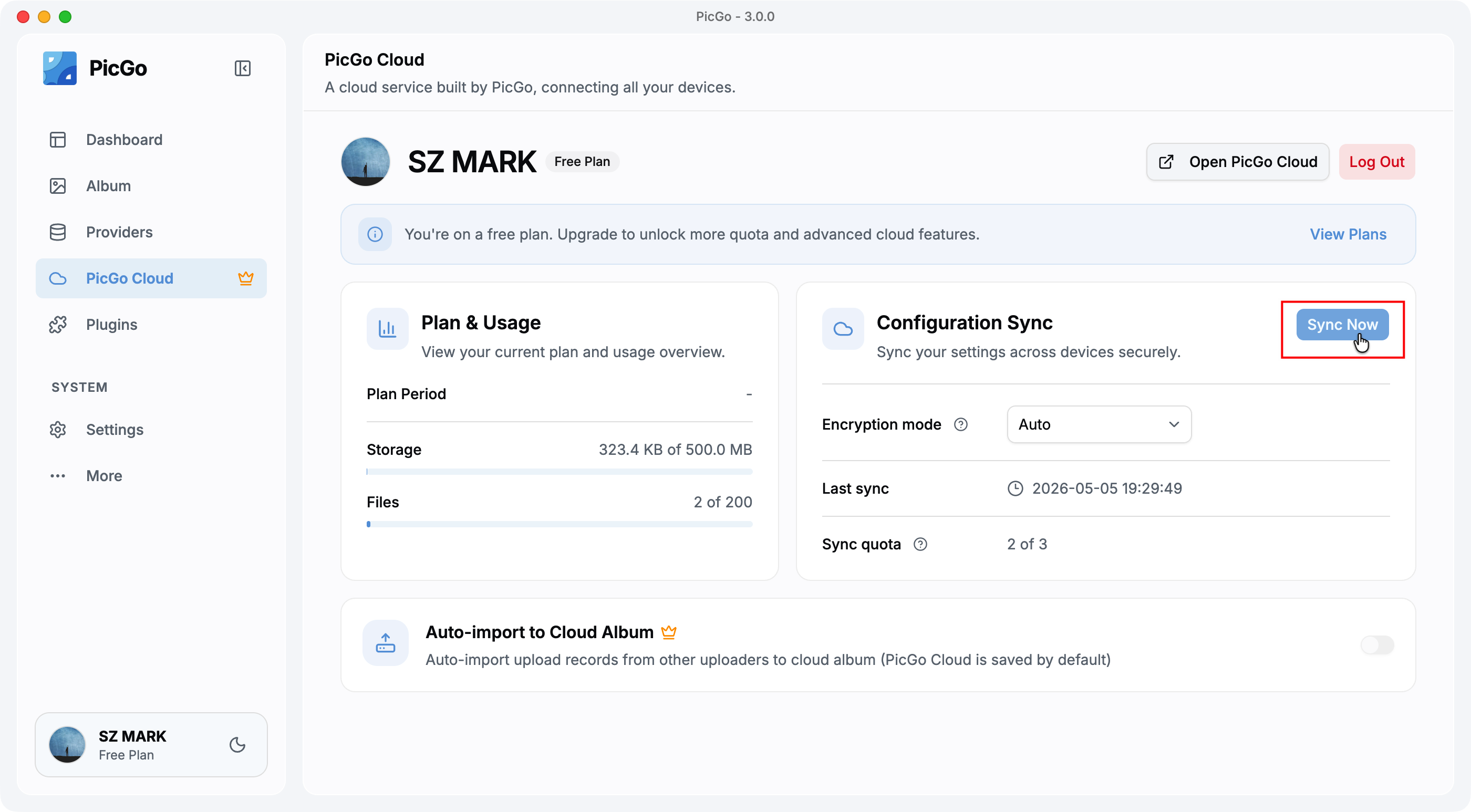Follow the View Plans link
The width and height of the screenshot is (1471, 812).
1348,234
